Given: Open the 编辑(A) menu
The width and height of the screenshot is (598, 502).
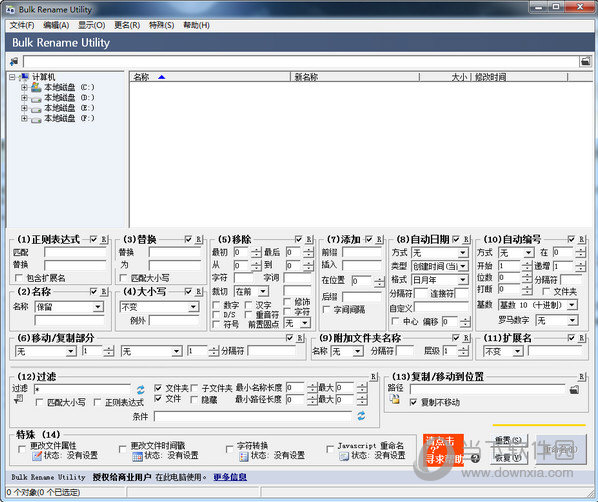Looking at the screenshot, I should 56,25.
